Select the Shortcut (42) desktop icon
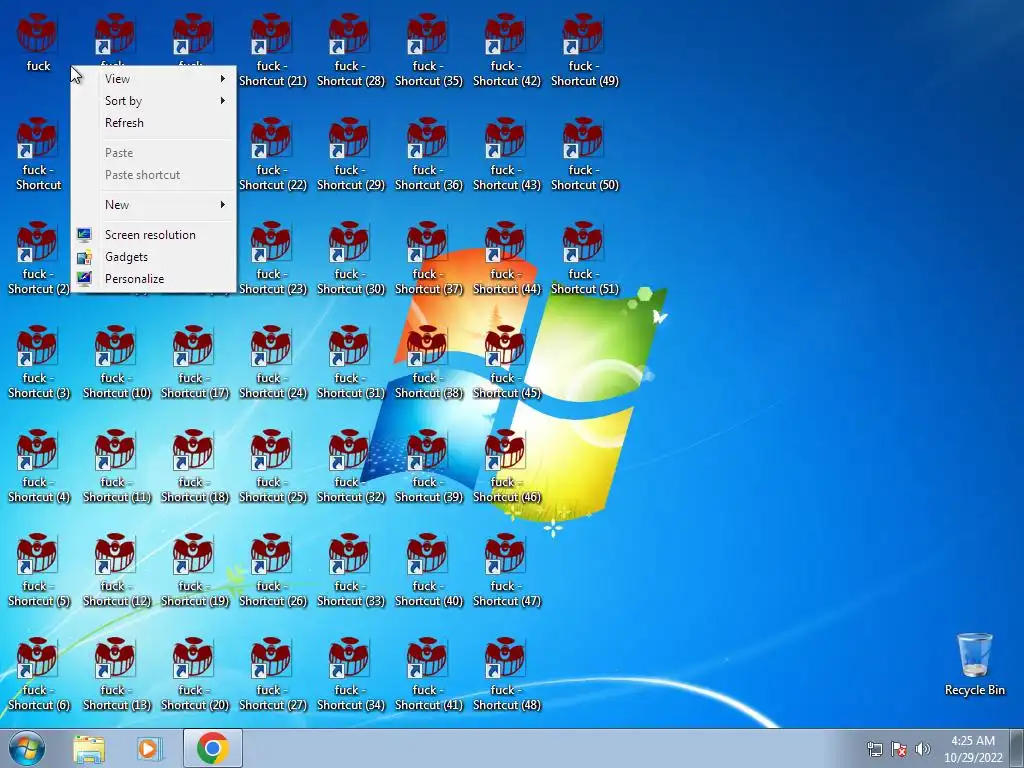The image size is (1024, 768). click(x=507, y=52)
